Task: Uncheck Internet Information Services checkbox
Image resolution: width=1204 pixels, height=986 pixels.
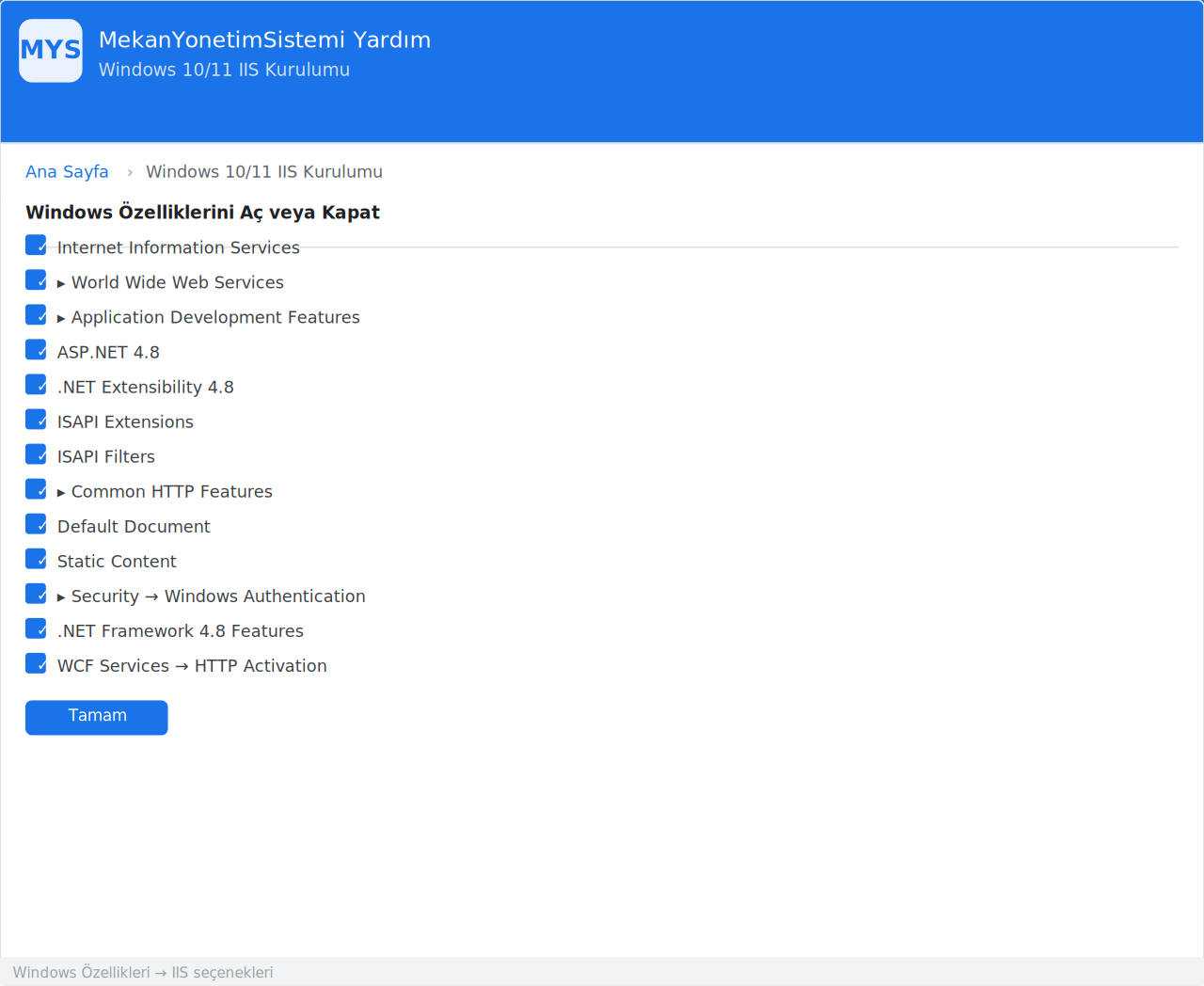Action: pyautogui.click(x=36, y=246)
